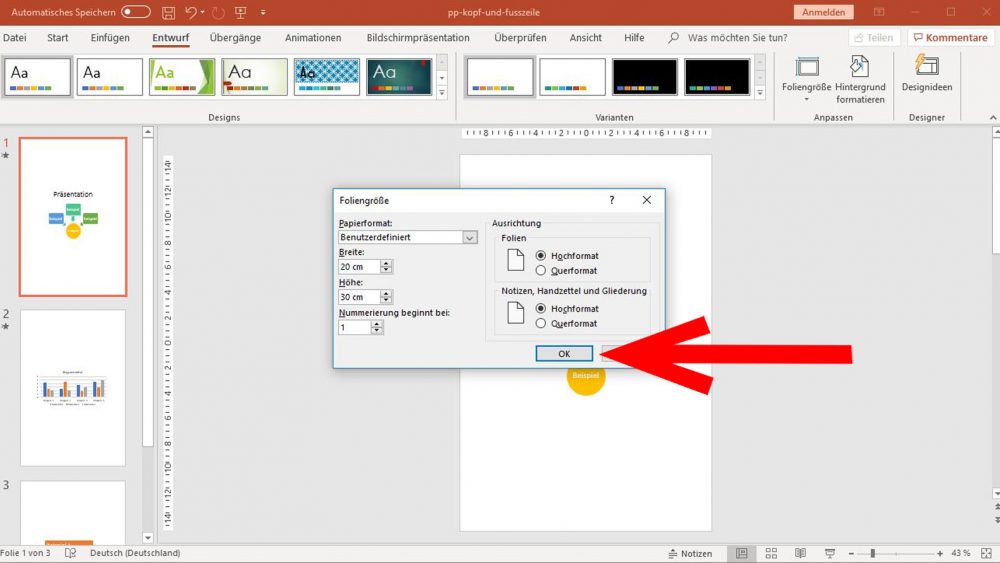The height and width of the screenshot is (563, 1000).
Task: Click the Undo arrow icon
Action: 191,12
